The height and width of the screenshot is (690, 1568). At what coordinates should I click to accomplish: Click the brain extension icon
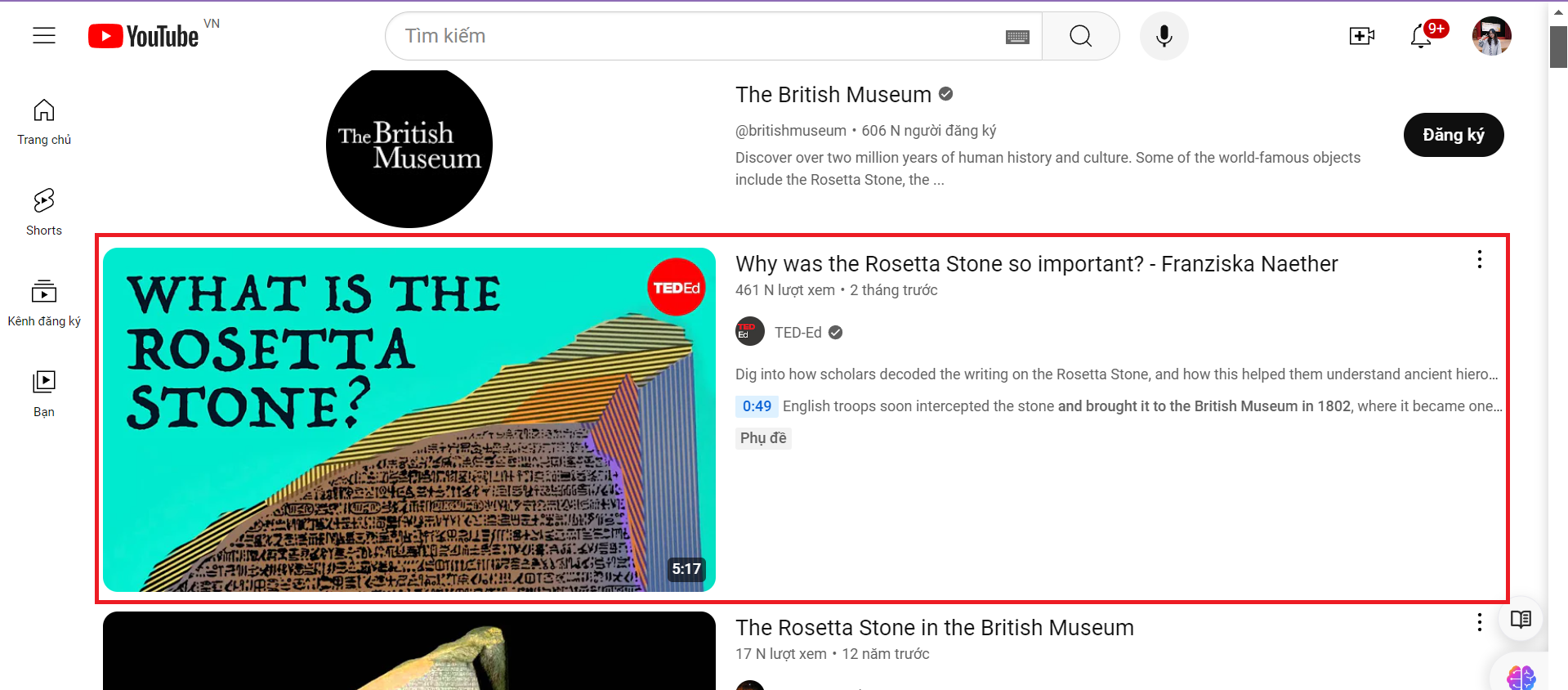pos(1521,677)
